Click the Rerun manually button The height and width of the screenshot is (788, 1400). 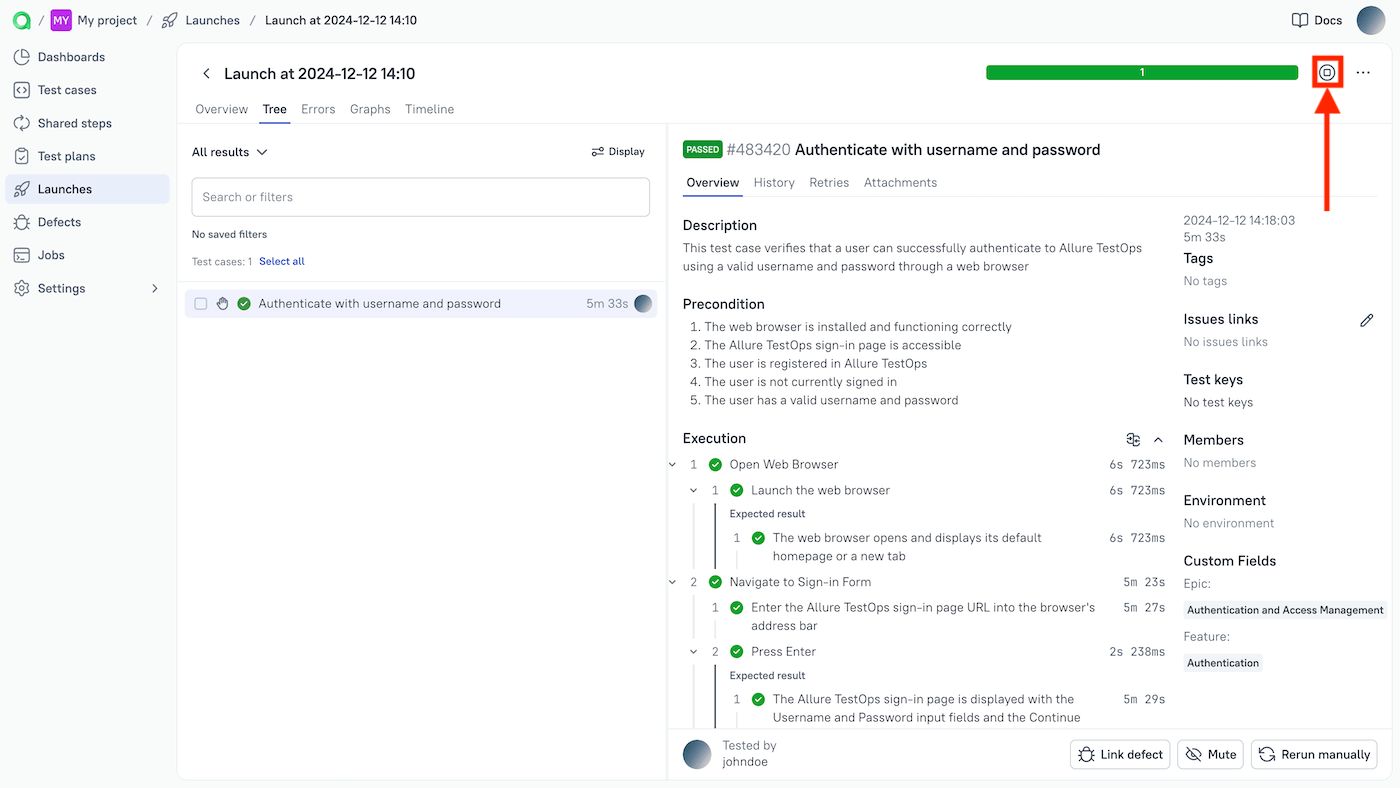pos(1314,755)
